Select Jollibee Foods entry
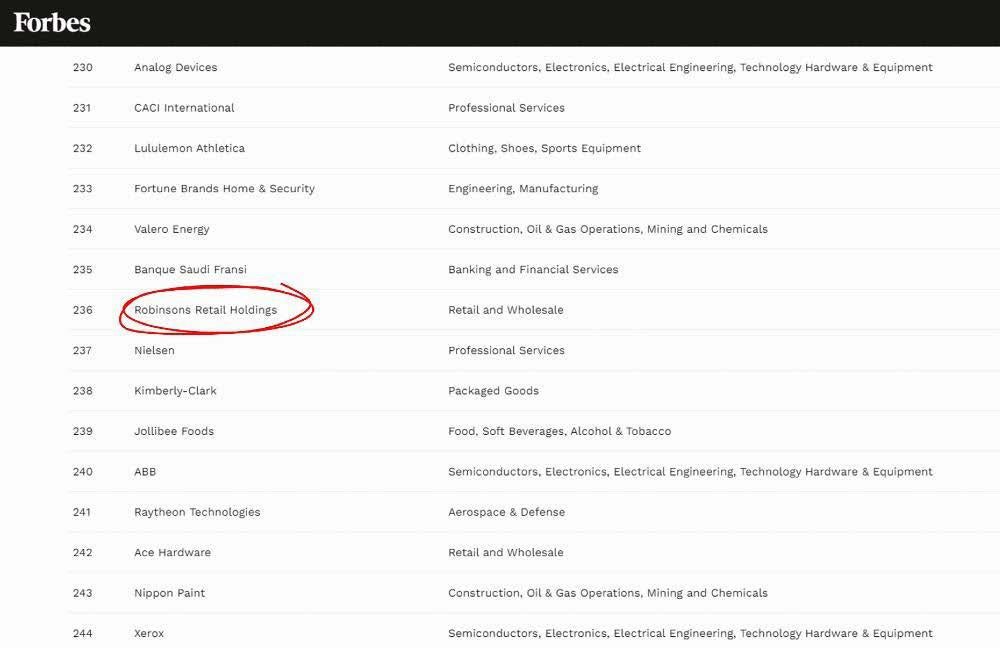This screenshot has height=667, width=1000. pos(174,431)
